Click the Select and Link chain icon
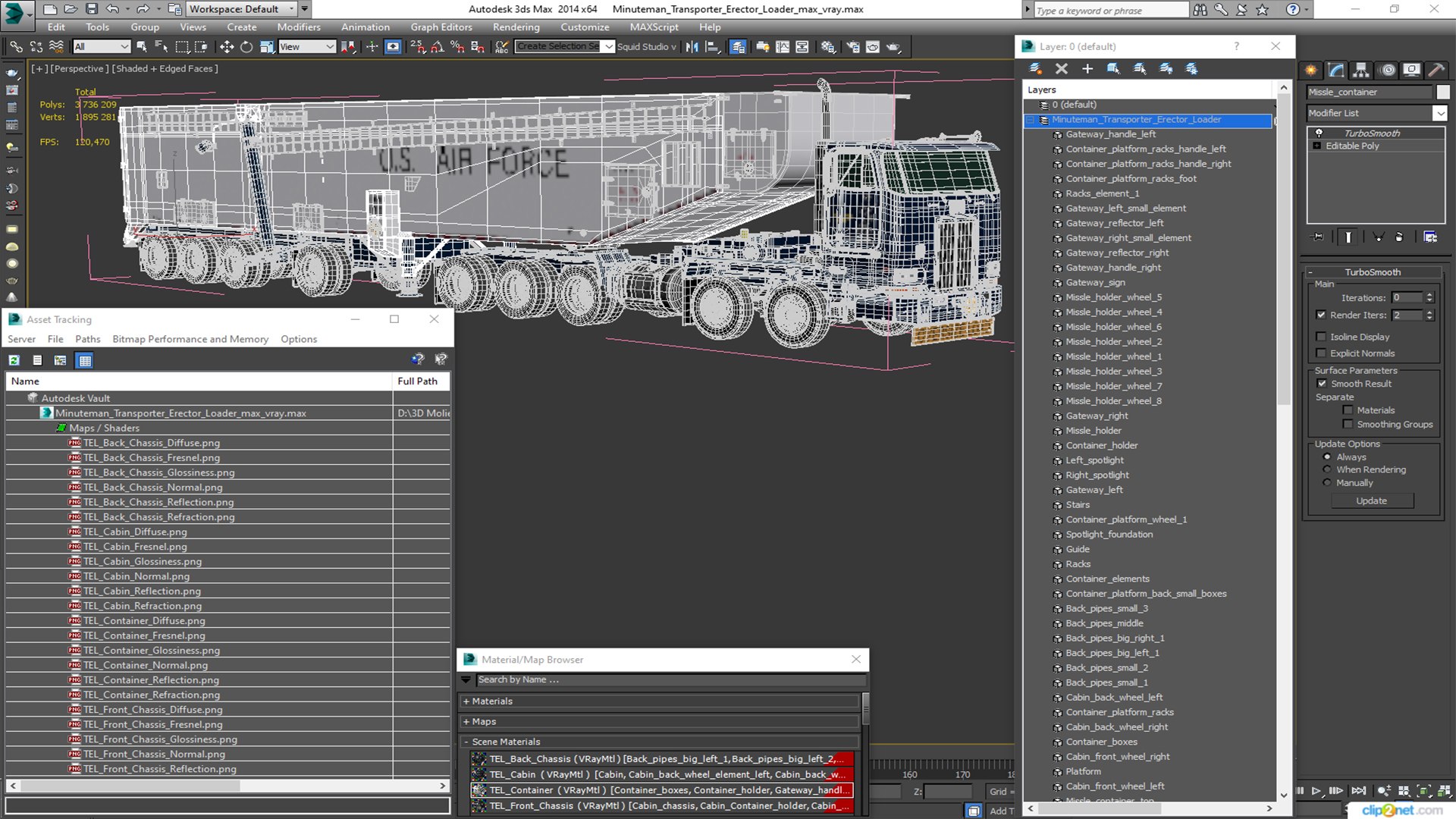Screen dimensions: 1456x819 pos(16,47)
